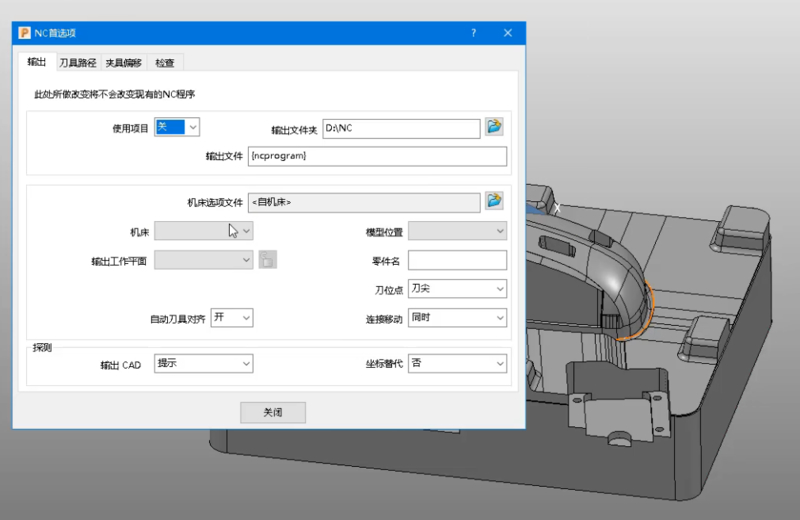Click the NC首选项 title text
The height and width of the screenshot is (520, 800).
click(x=55, y=33)
